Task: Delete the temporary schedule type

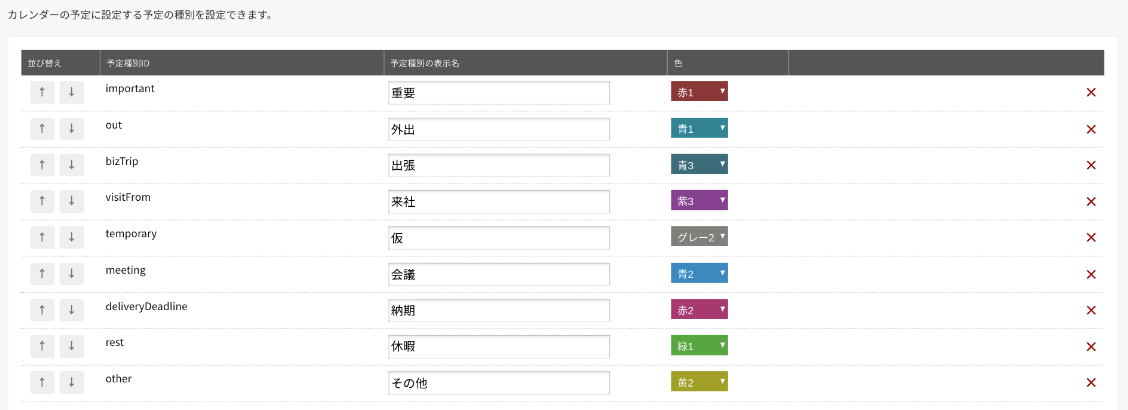Action: [x=1091, y=237]
